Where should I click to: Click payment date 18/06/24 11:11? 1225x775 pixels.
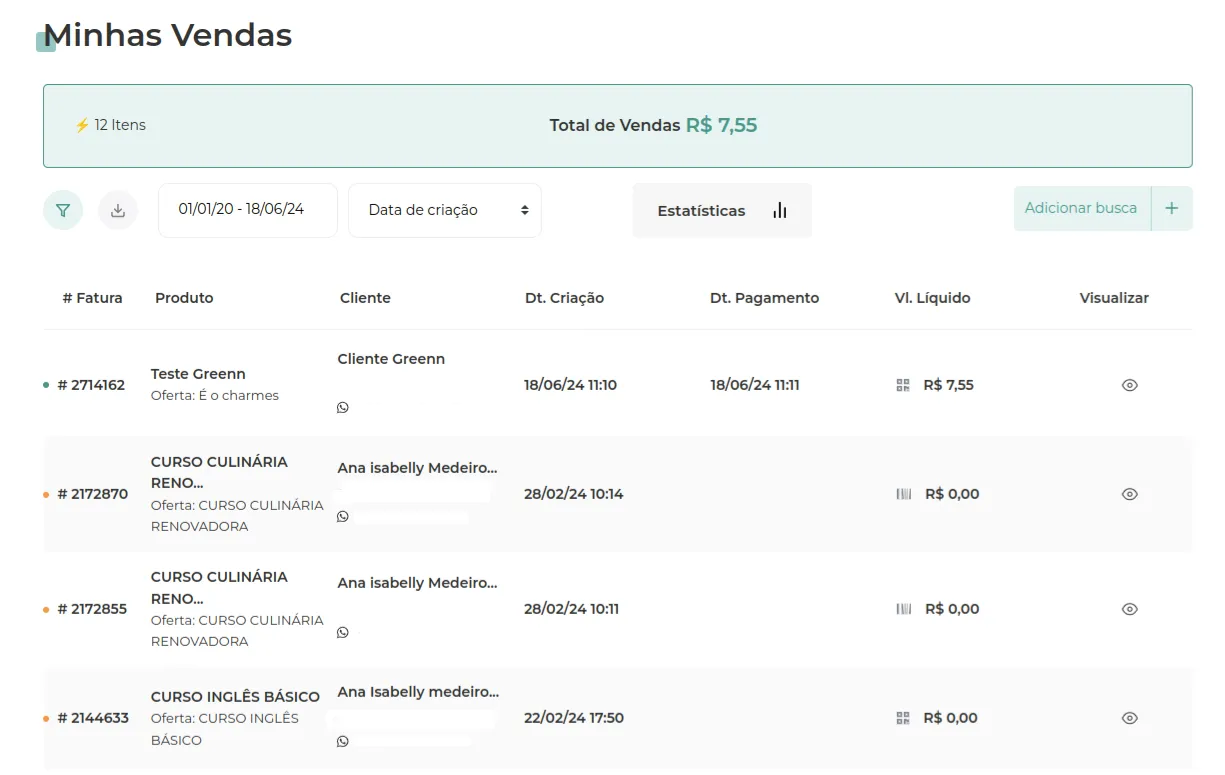coord(754,385)
